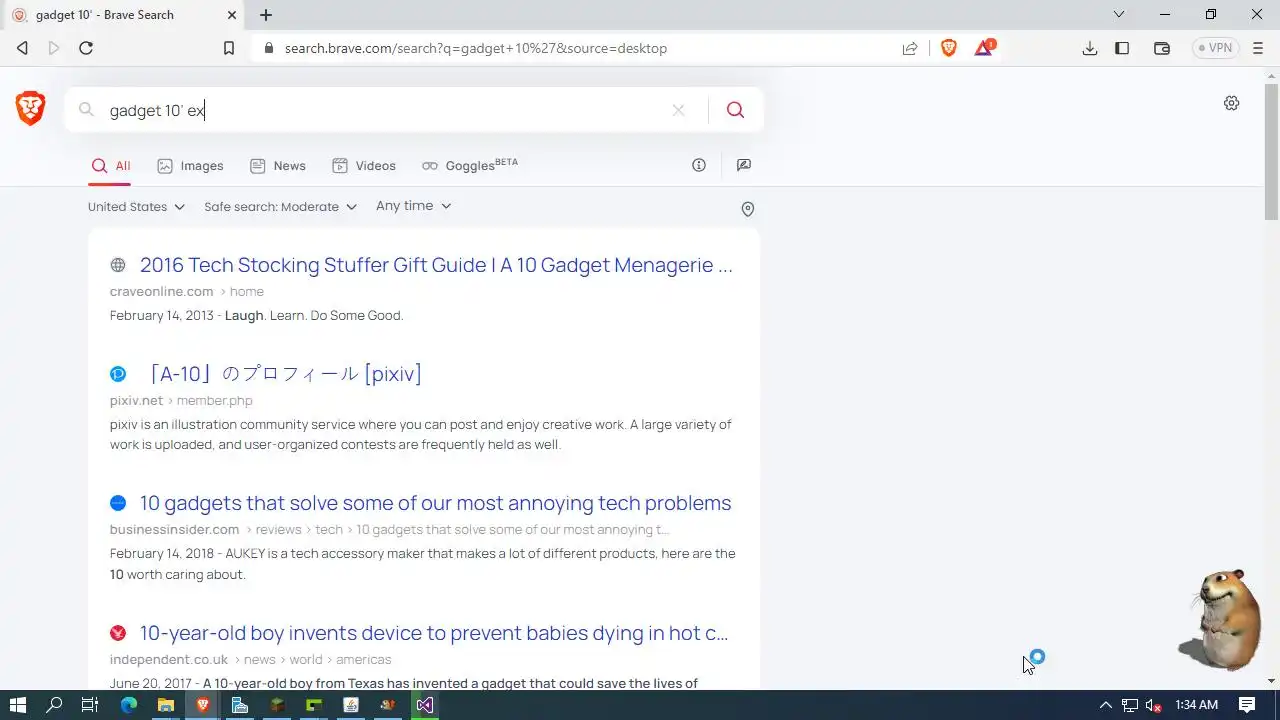The height and width of the screenshot is (720, 1280).
Task: Click the location pin icon
Action: point(747,209)
